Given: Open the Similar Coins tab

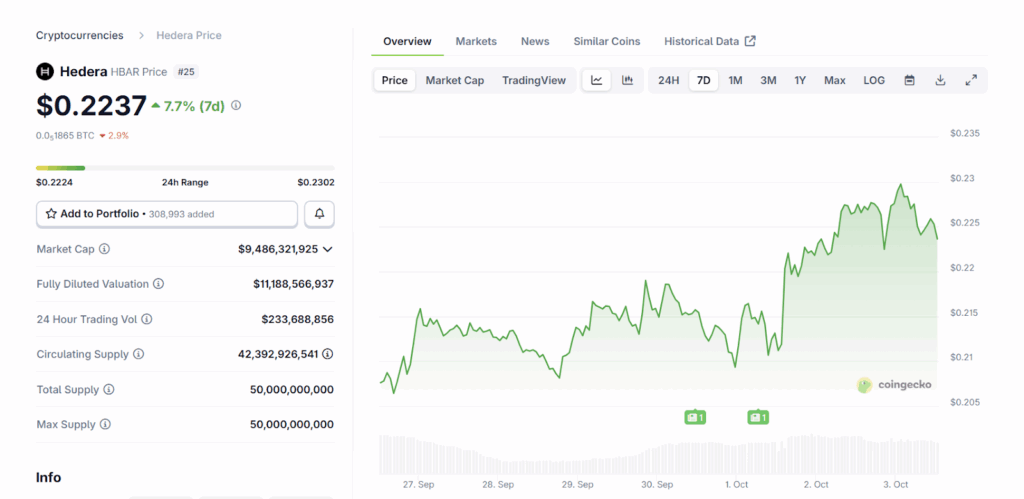Looking at the screenshot, I should point(606,41).
